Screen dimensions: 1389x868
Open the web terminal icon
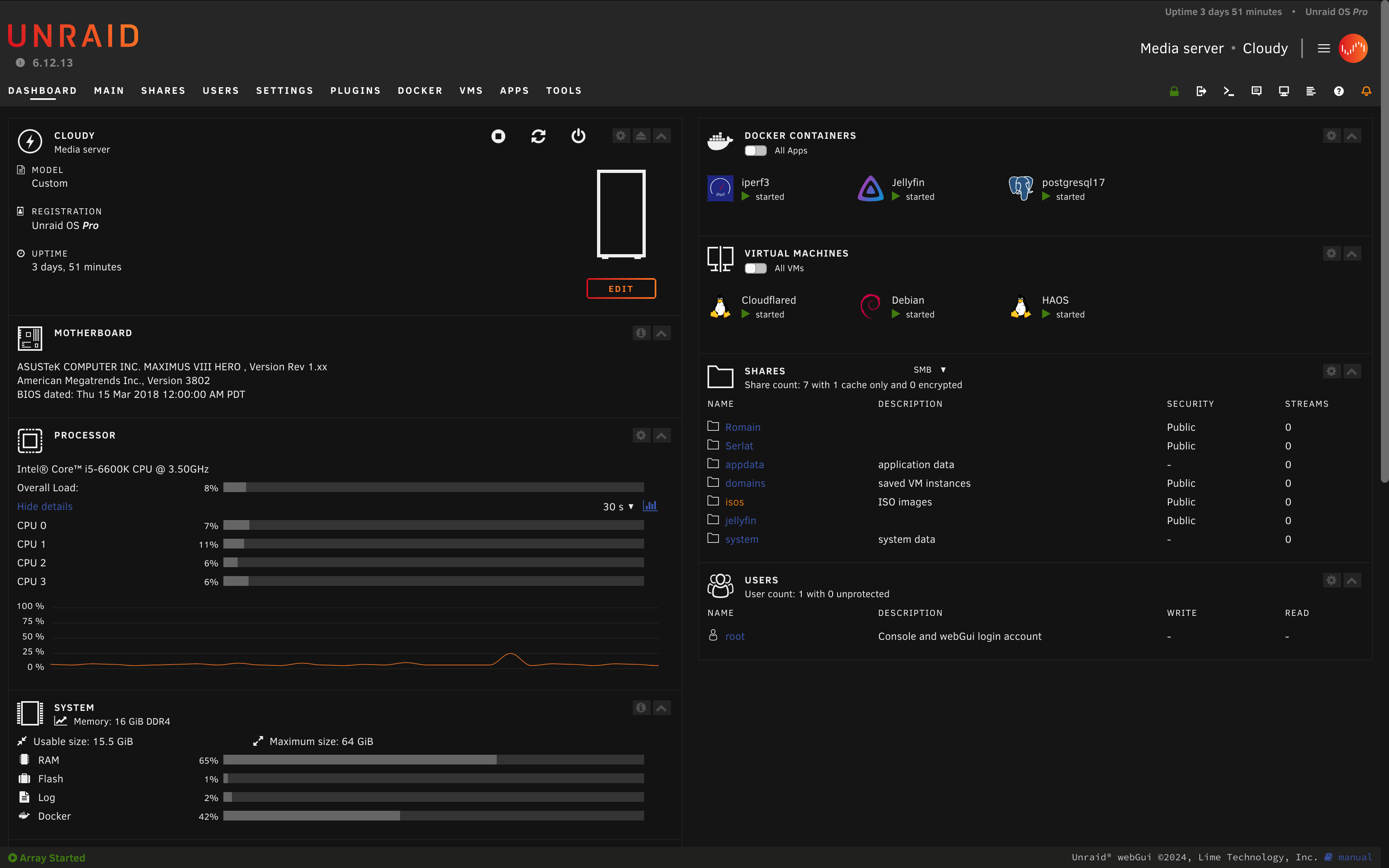tap(1228, 91)
